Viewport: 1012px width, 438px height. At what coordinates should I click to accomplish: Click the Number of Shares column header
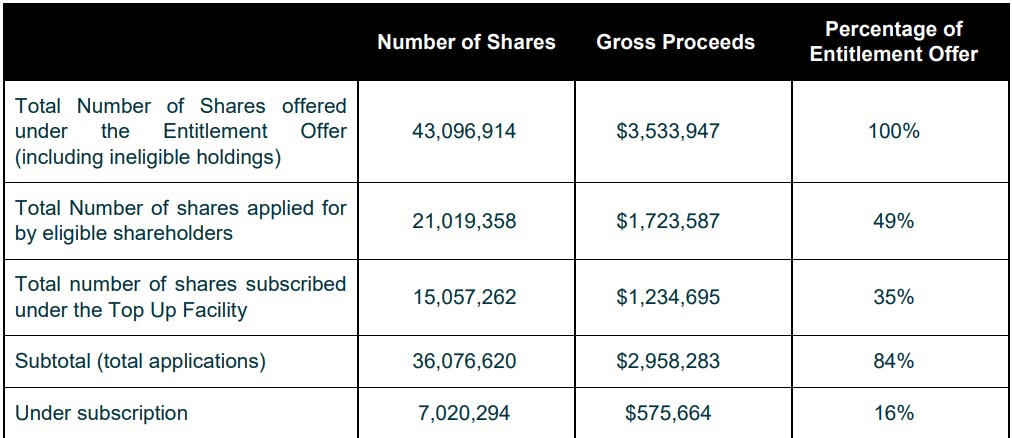[x=466, y=42]
